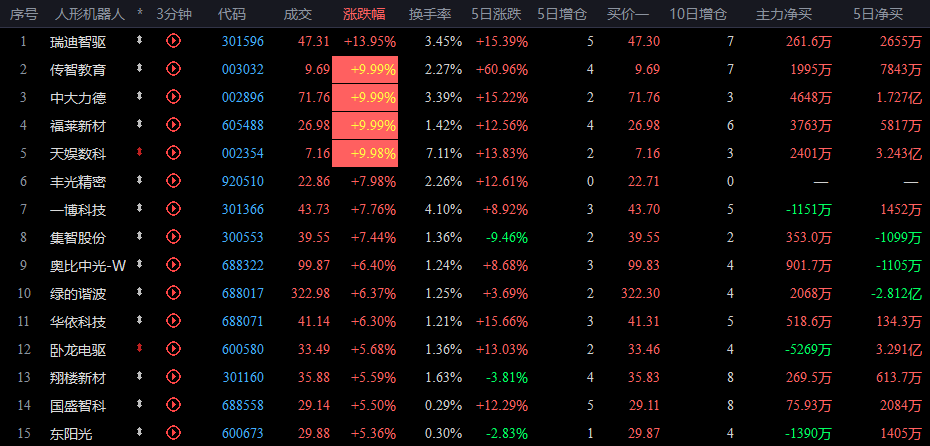
Task: Click the red marker icon beside 卧龙电驱
Action: coord(140,349)
